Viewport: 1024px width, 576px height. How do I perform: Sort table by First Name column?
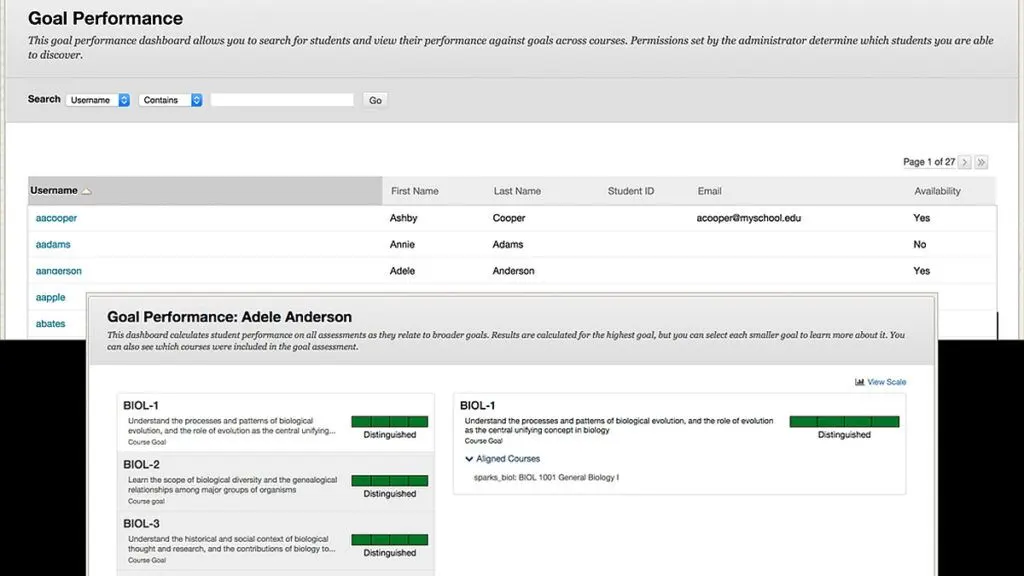click(x=415, y=191)
